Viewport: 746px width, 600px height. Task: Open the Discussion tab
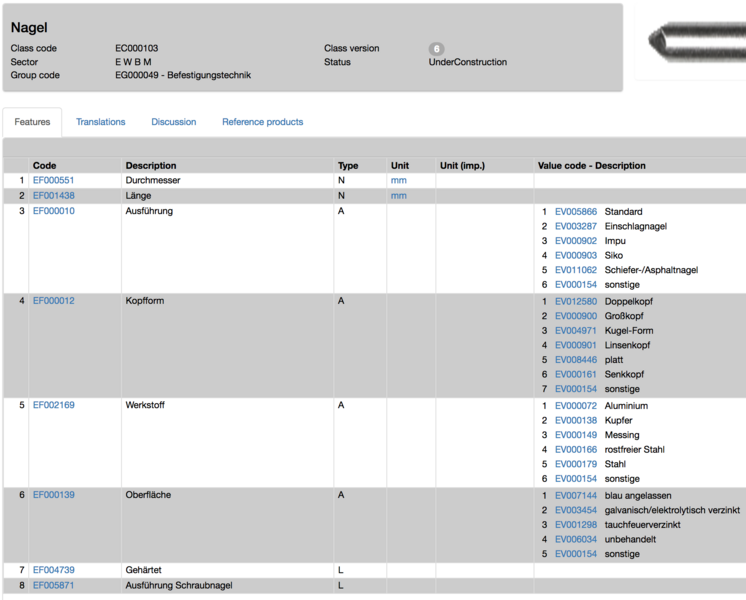pos(174,122)
